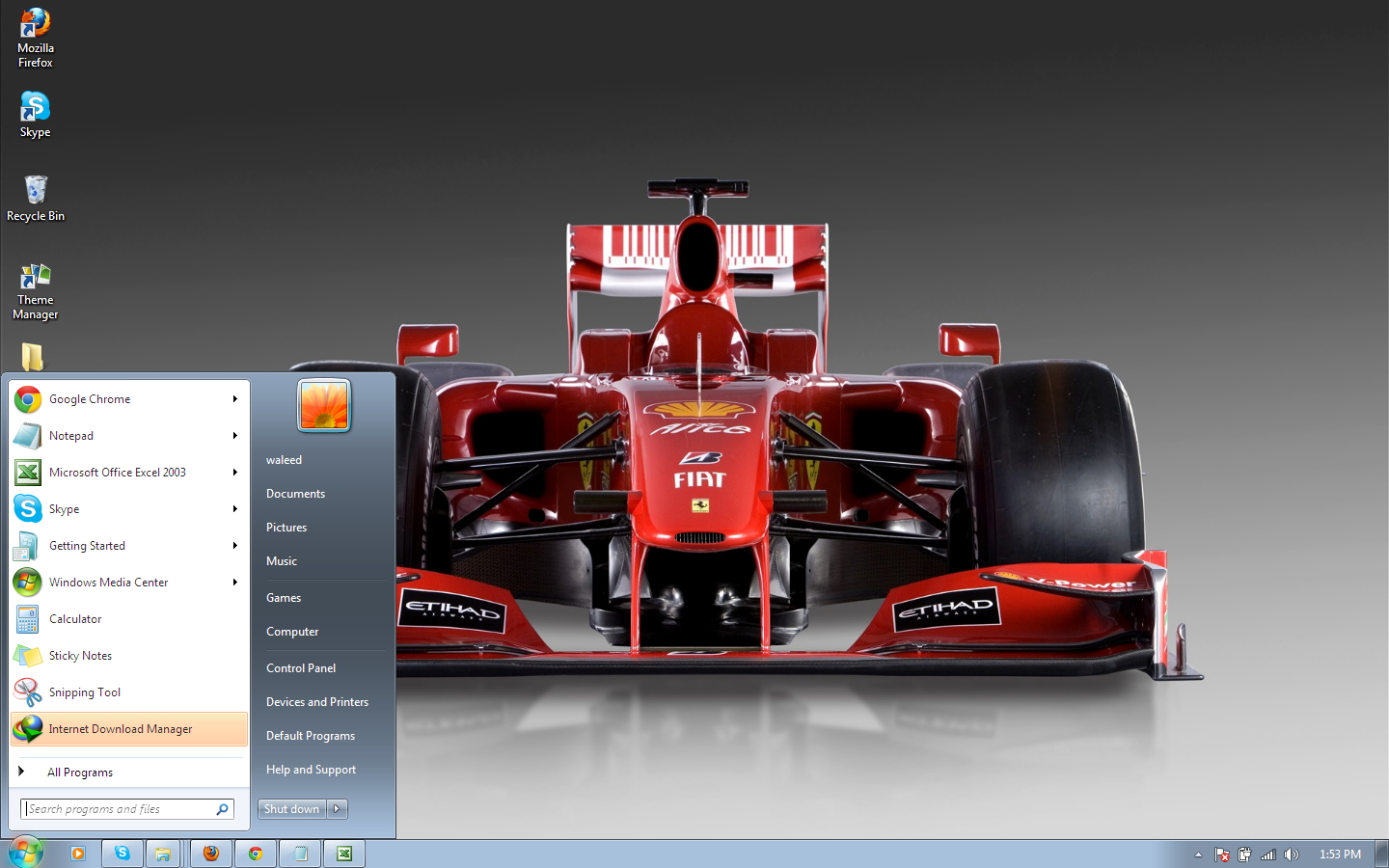Open Skype from the taskbar
Viewport: 1389px width, 868px height.
point(123,854)
